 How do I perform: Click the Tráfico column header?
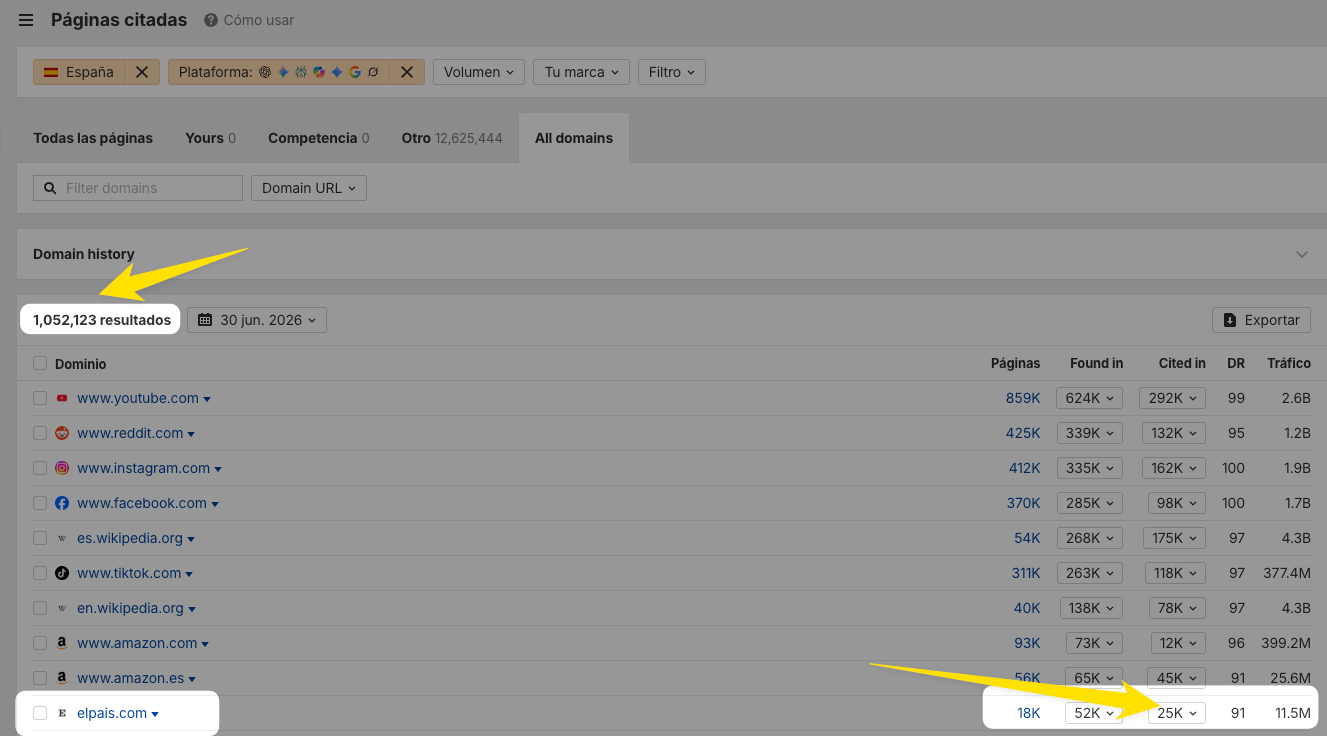1289,363
